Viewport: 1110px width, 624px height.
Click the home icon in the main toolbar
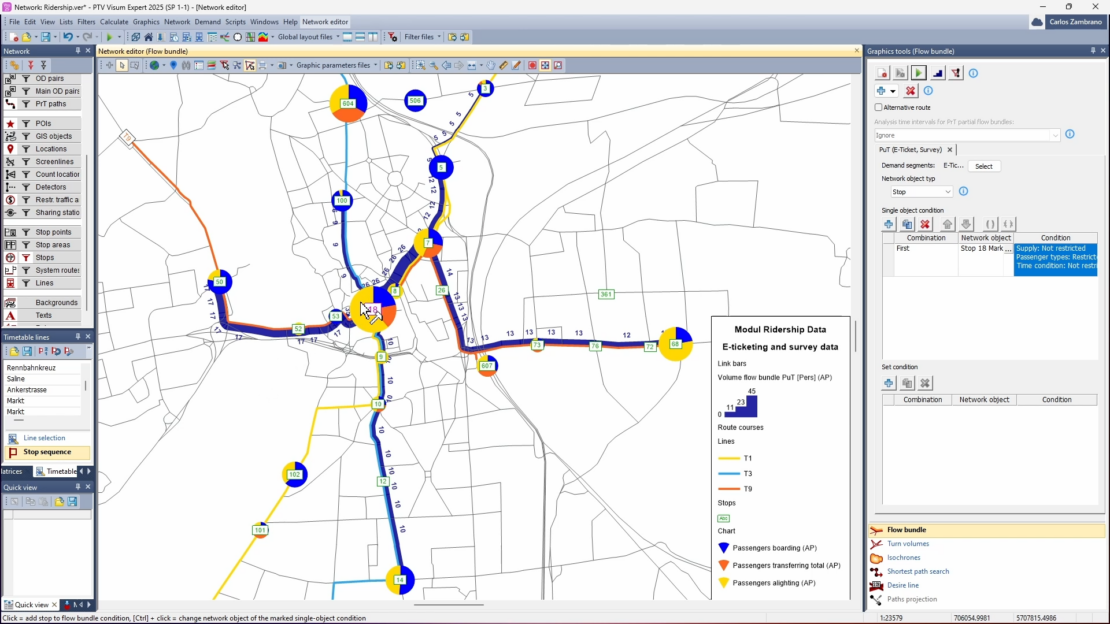tap(148, 37)
